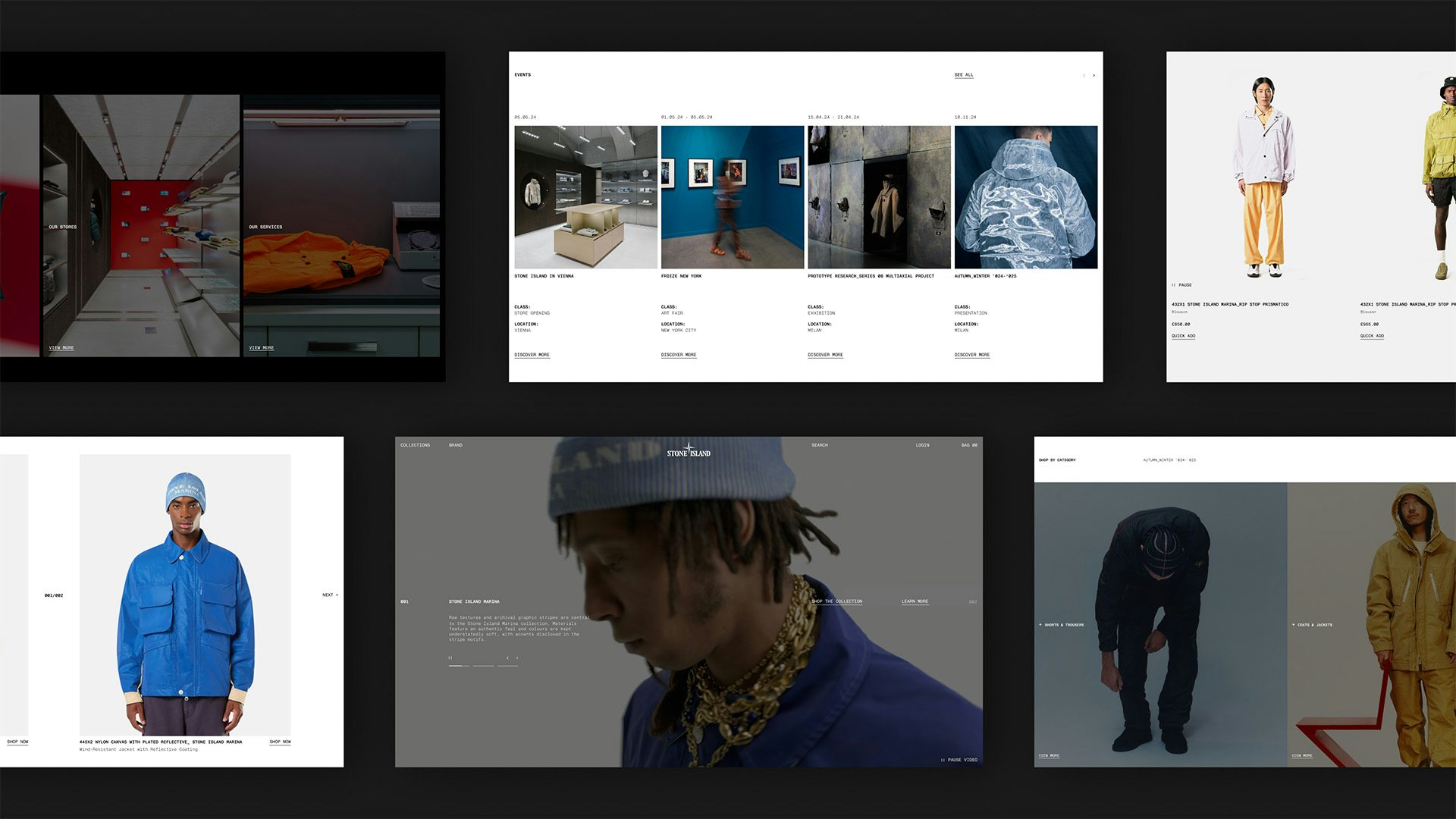The width and height of the screenshot is (1456, 819).
Task: Open blue nylon canvas jacket image
Action: tap(185, 595)
